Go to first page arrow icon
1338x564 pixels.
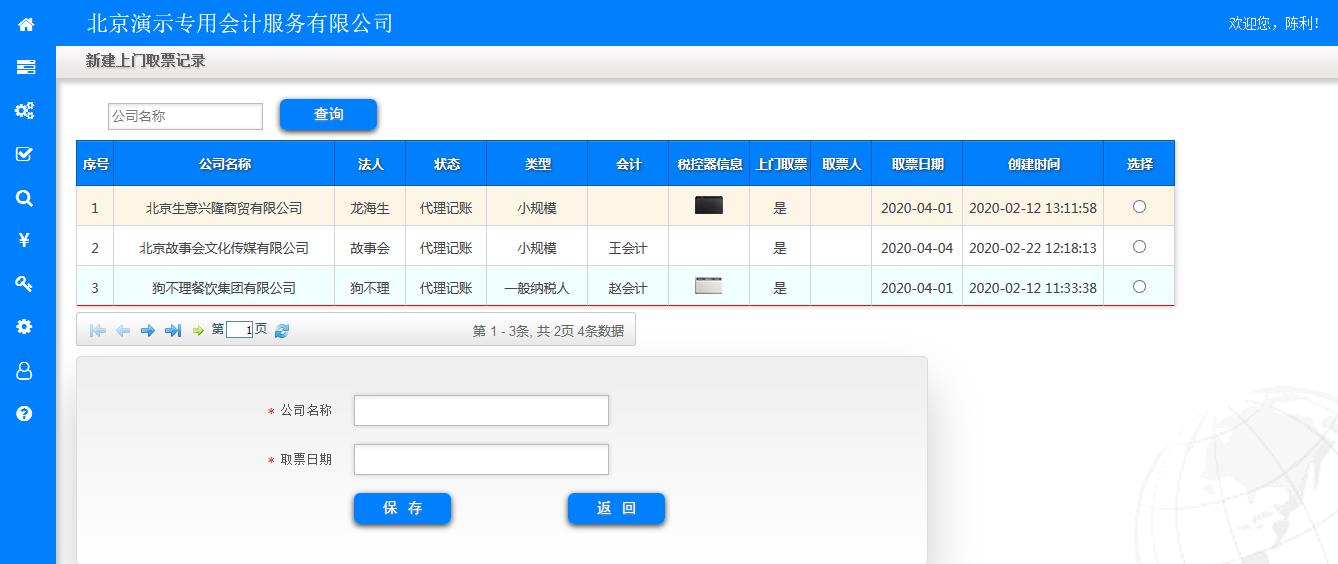coord(98,330)
